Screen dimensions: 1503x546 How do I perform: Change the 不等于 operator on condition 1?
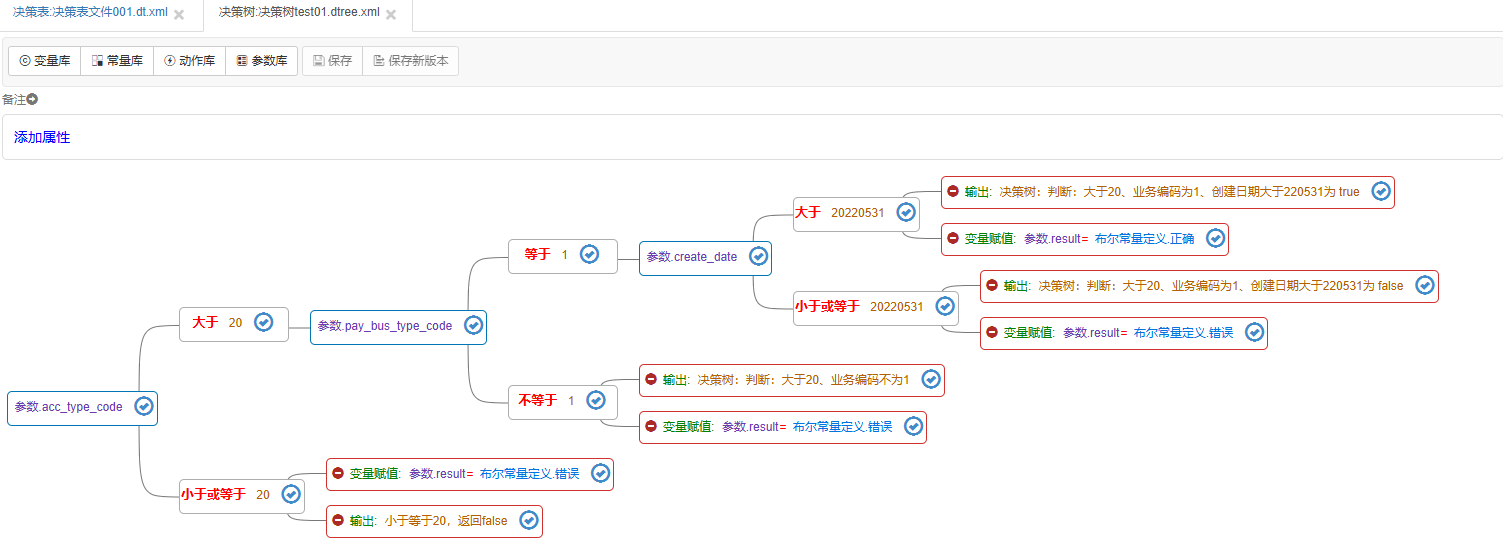[x=537, y=400]
